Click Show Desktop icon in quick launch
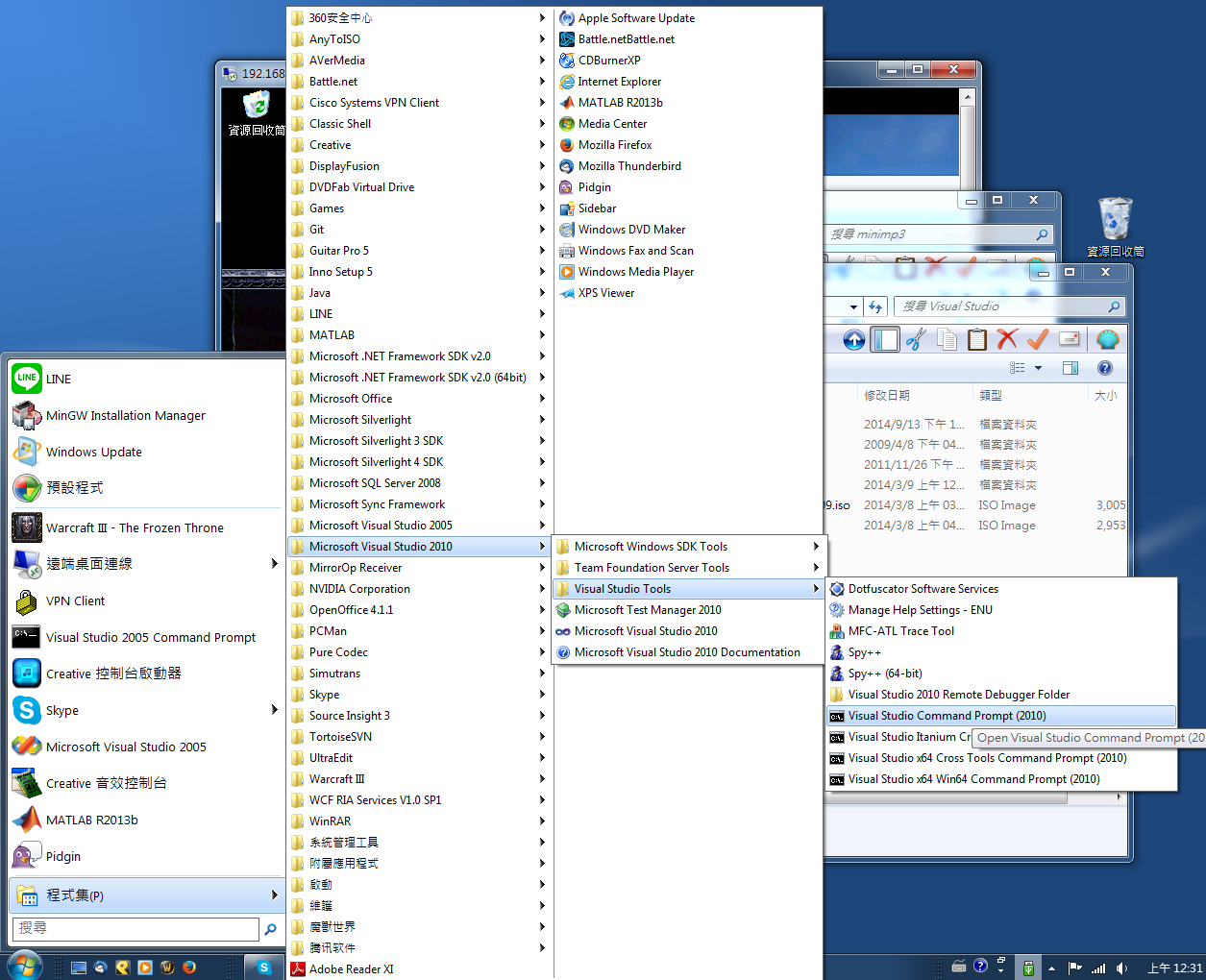This screenshot has width=1206, height=980. [x=79, y=968]
